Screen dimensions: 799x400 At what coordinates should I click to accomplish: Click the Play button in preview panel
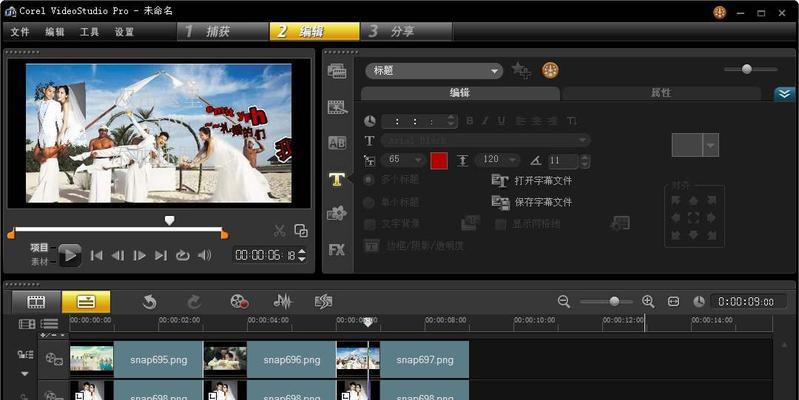(69, 255)
